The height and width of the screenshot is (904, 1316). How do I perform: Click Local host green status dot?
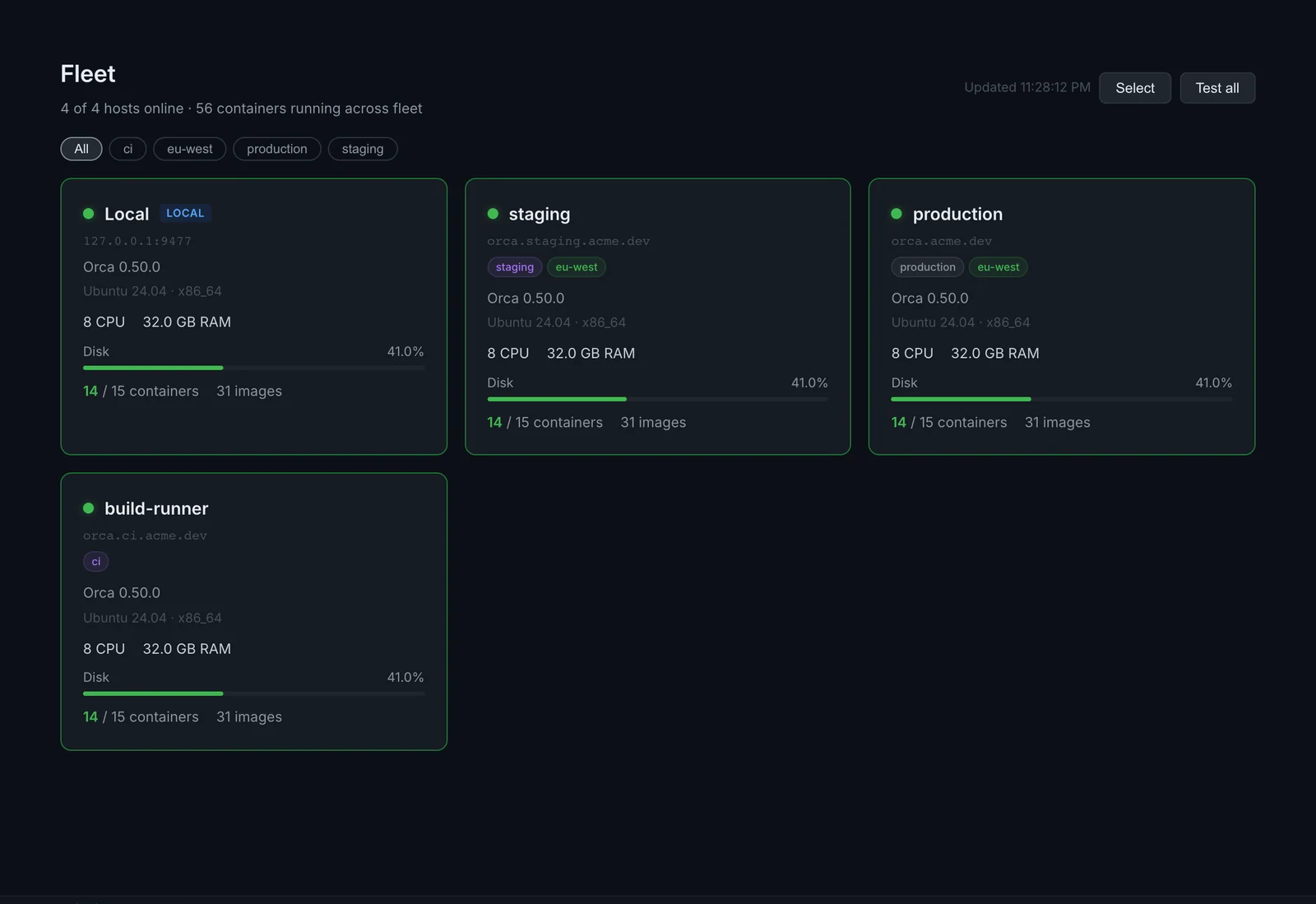[x=89, y=214]
